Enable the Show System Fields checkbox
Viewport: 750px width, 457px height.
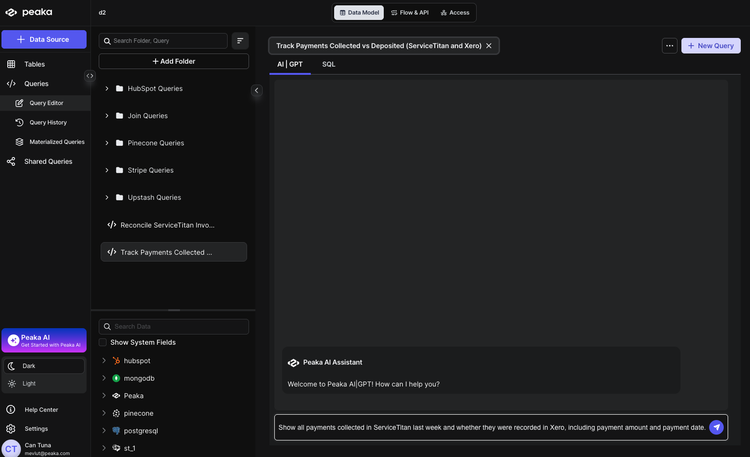[102, 342]
